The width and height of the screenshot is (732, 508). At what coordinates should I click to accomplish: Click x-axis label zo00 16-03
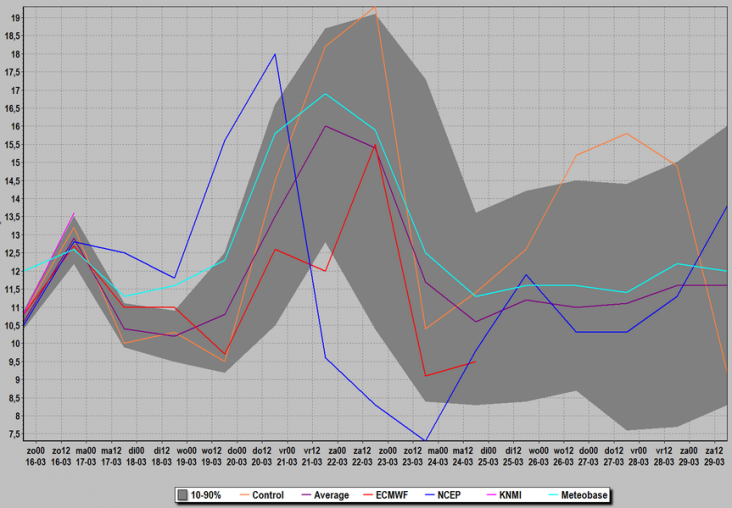(36, 456)
